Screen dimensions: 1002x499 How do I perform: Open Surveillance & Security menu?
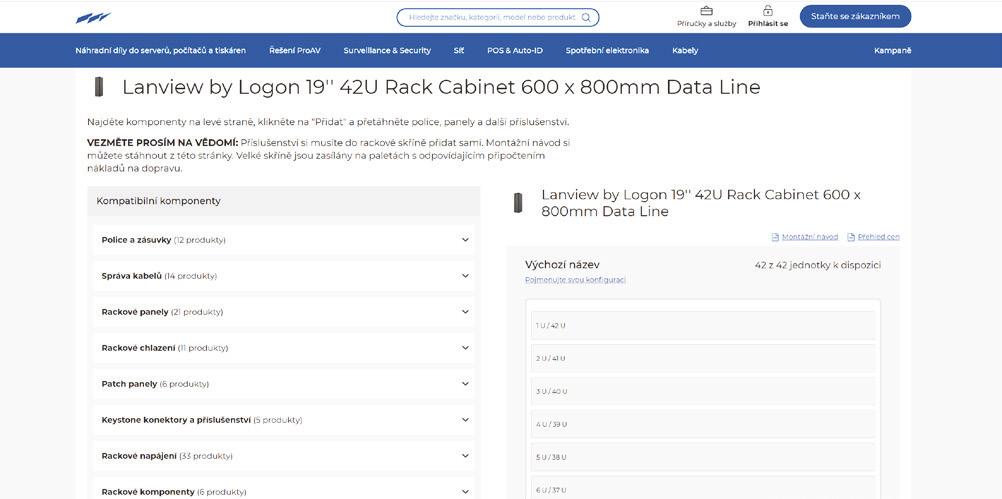pyautogui.click(x=387, y=50)
